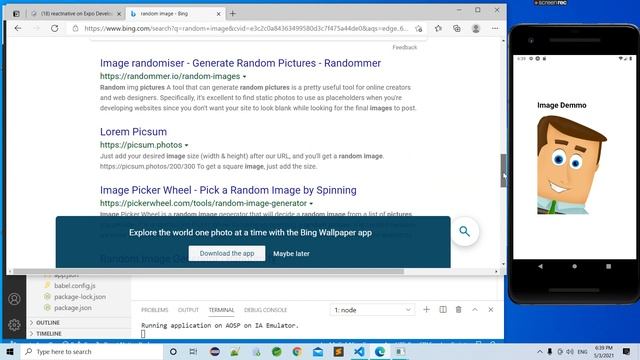Open VS Code Manage gear icon
This screenshot has width=640, height=360.
(x=14, y=325)
